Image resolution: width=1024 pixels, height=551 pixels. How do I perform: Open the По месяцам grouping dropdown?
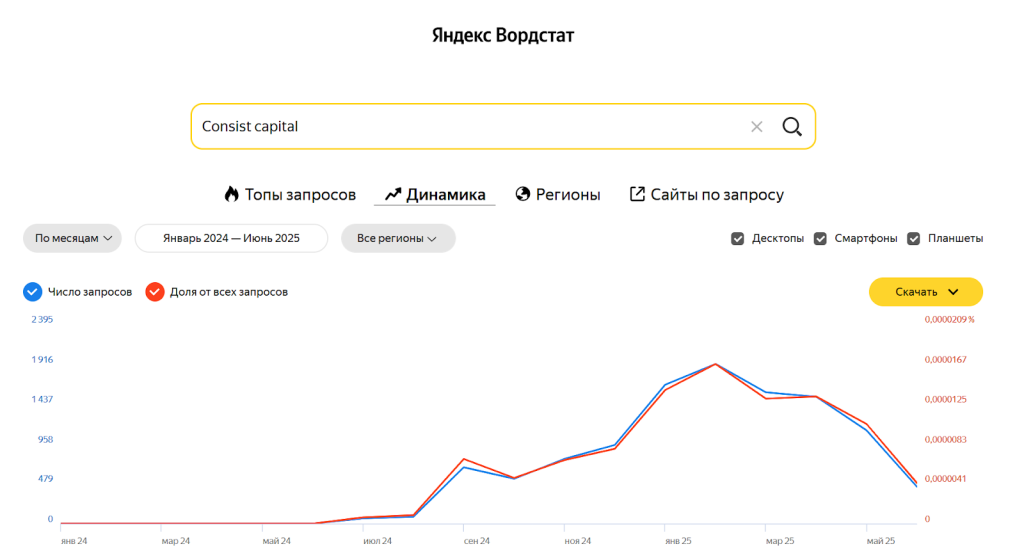point(72,239)
